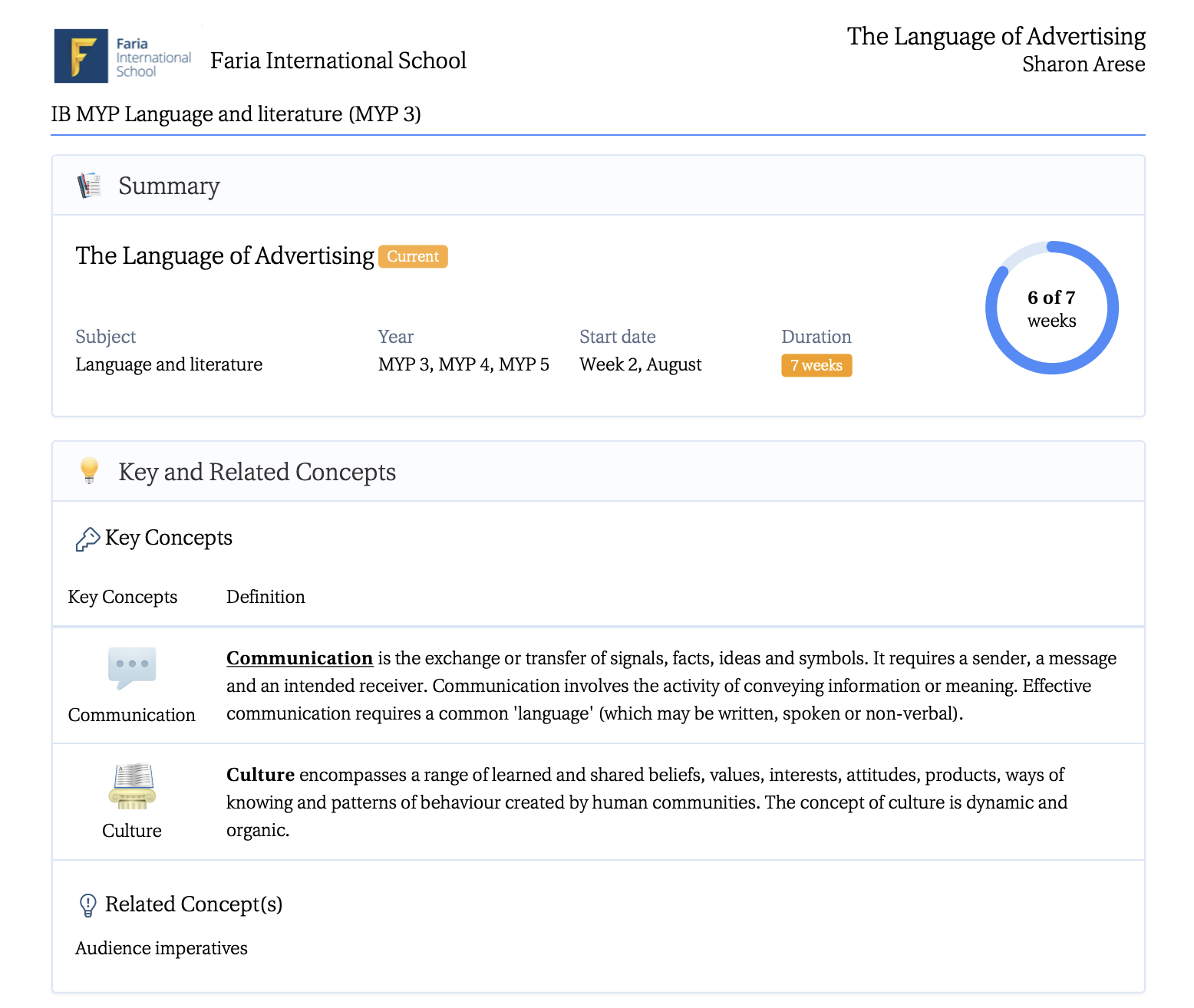Click the orange Current badge

coord(413,256)
